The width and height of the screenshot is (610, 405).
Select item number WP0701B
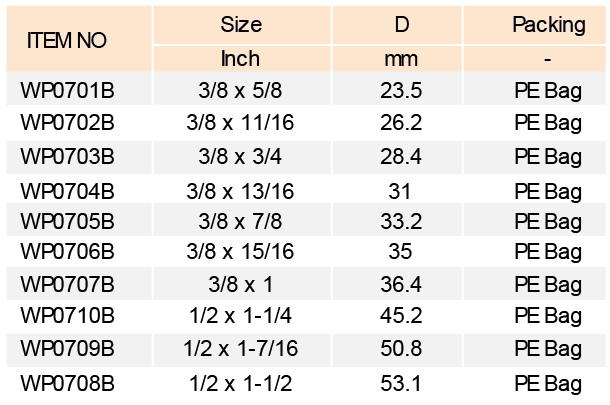click(x=67, y=91)
